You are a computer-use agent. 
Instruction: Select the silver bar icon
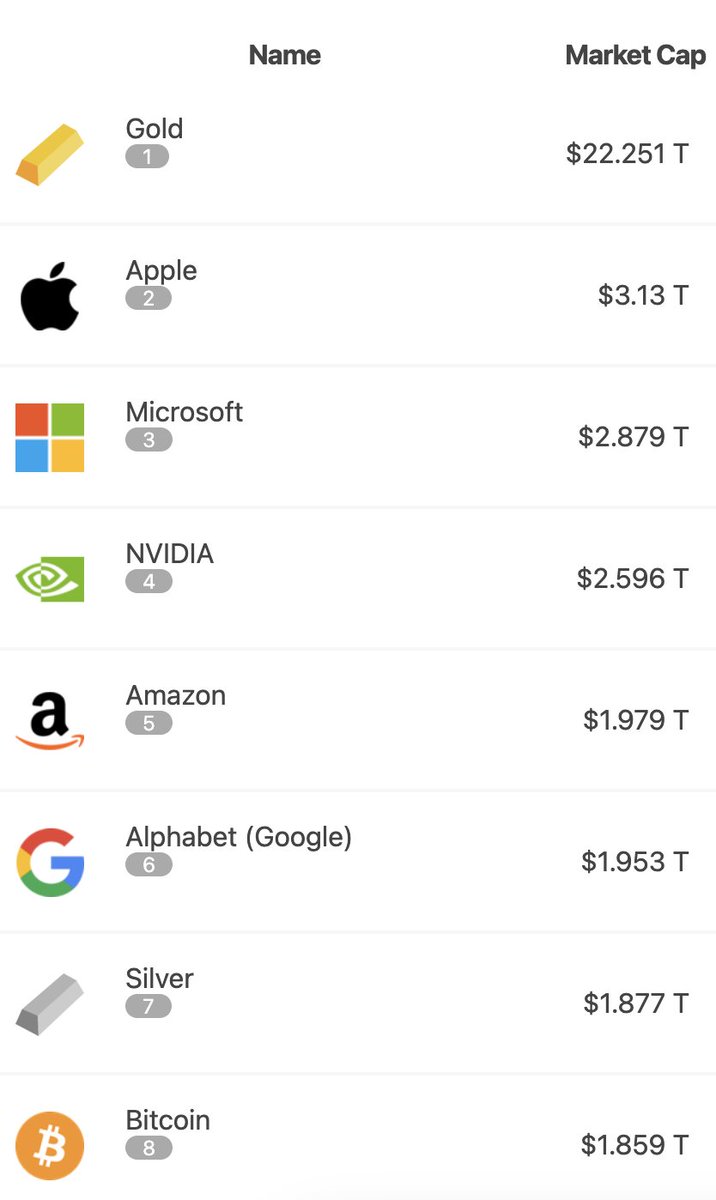[x=50, y=1004]
